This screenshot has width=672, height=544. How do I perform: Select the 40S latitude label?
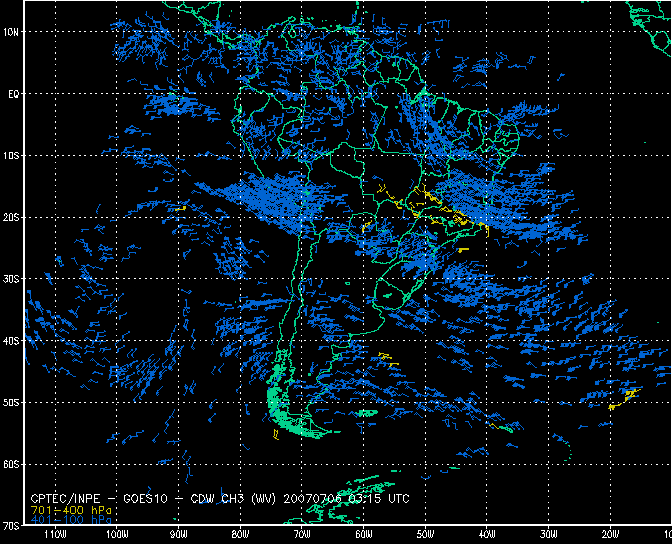tap(12, 341)
